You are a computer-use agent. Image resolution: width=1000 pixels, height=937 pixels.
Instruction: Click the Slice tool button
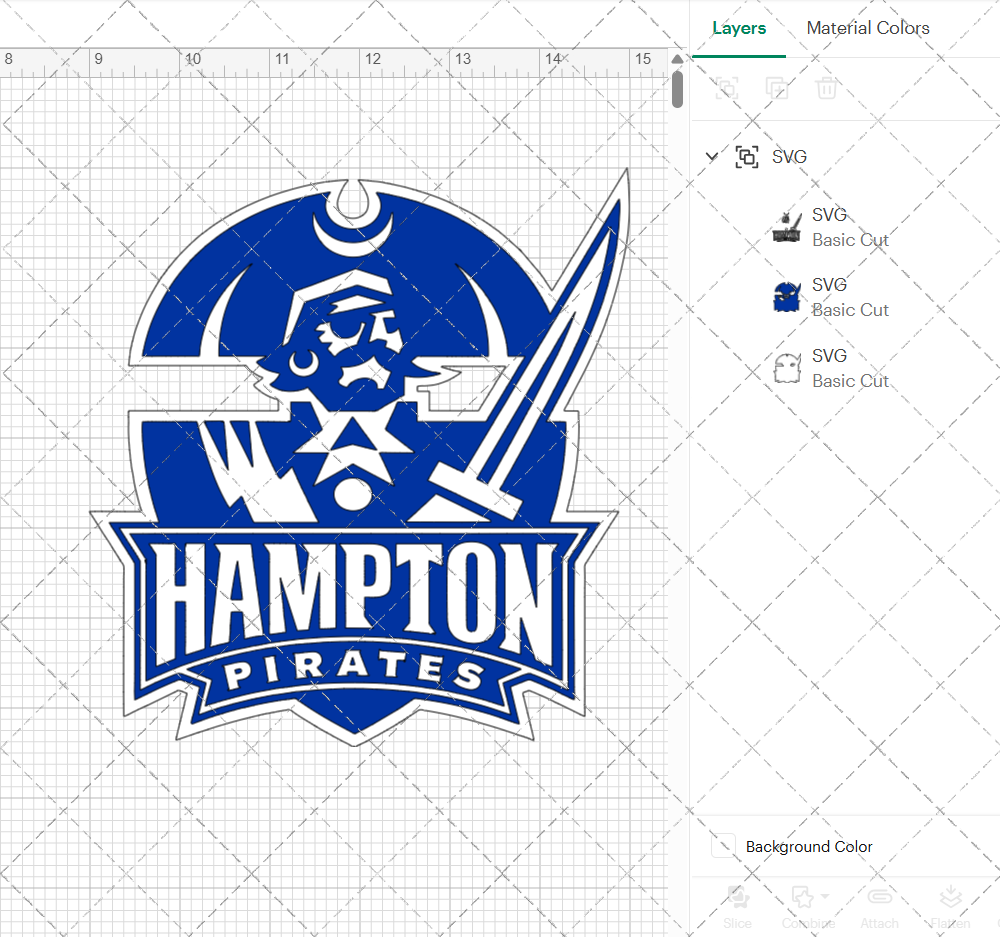(737, 906)
